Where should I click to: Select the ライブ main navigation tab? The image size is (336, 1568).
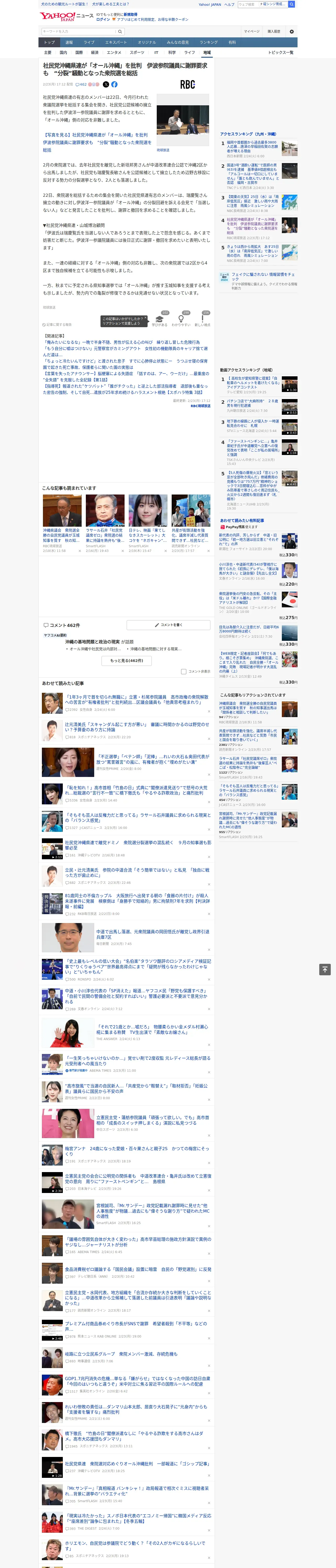coord(89,43)
